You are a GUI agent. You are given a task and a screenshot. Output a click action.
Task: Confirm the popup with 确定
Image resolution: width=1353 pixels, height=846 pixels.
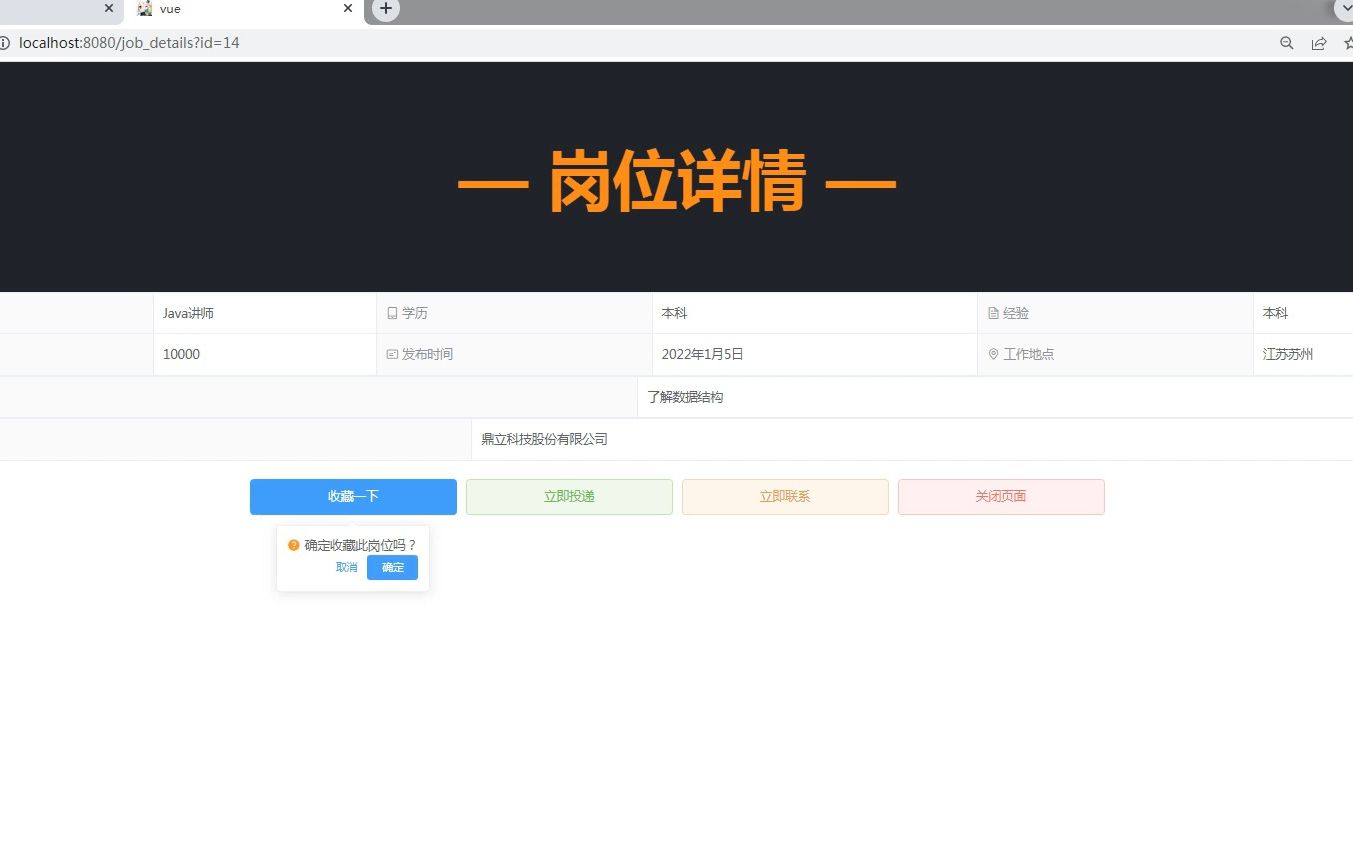point(392,568)
